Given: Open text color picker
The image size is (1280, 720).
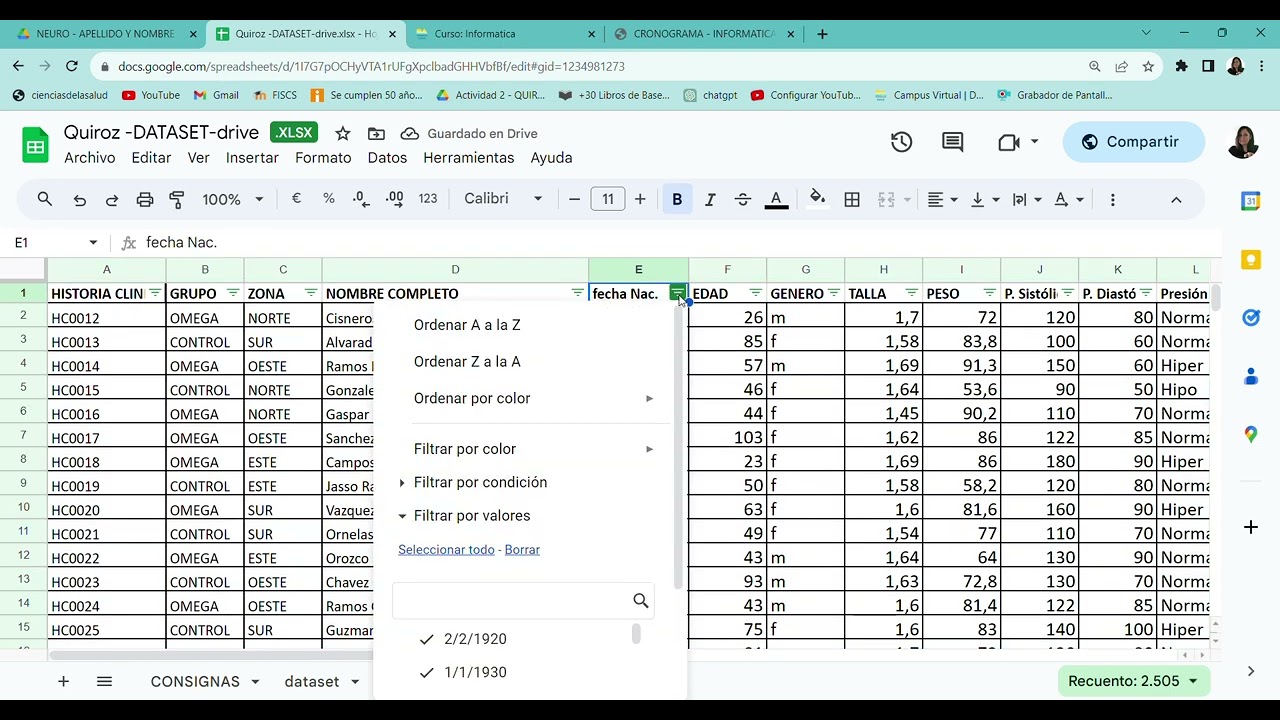Looking at the screenshot, I should (x=775, y=199).
